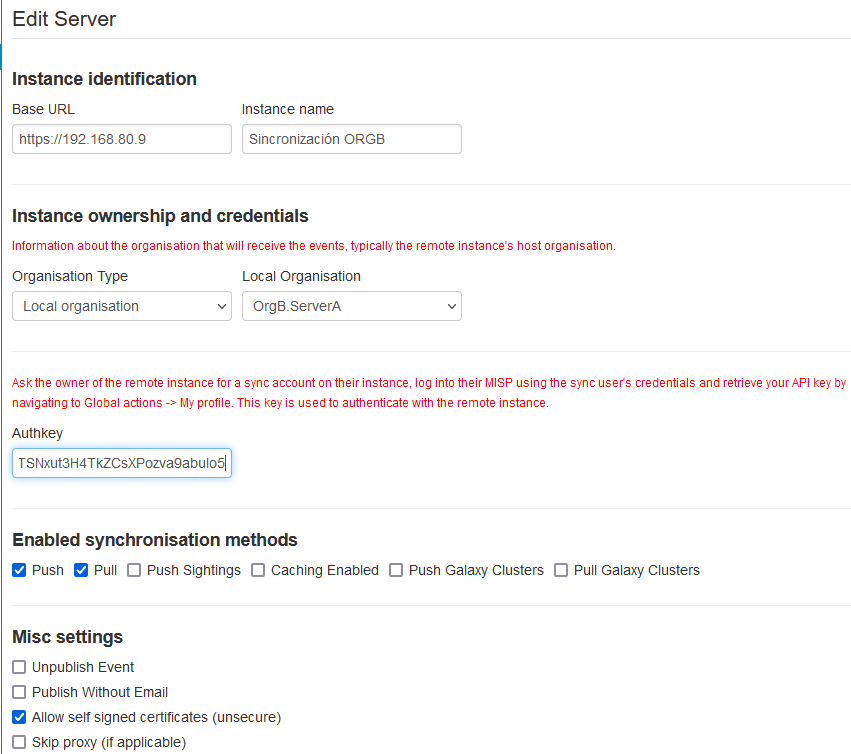Click the Caching Enabled label
Viewport: 851px width, 754px height.
pyautogui.click(x=325, y=570)
